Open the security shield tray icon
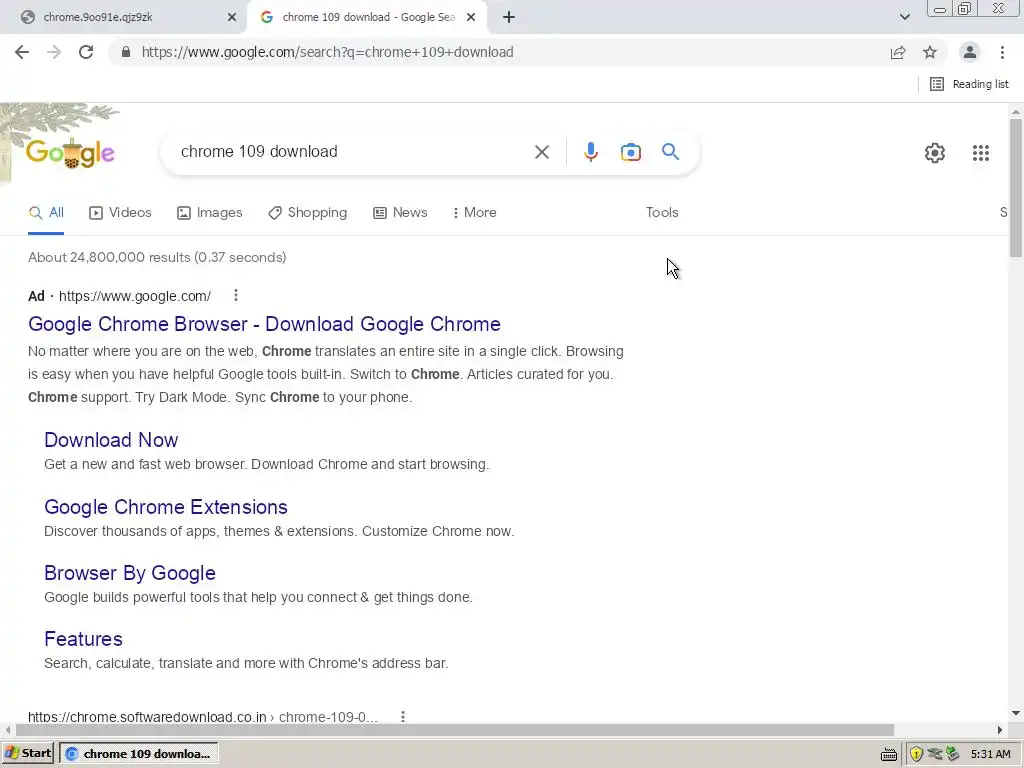Image resolution: width=1024 pixels, height=768 pixels. click(916, 754)
